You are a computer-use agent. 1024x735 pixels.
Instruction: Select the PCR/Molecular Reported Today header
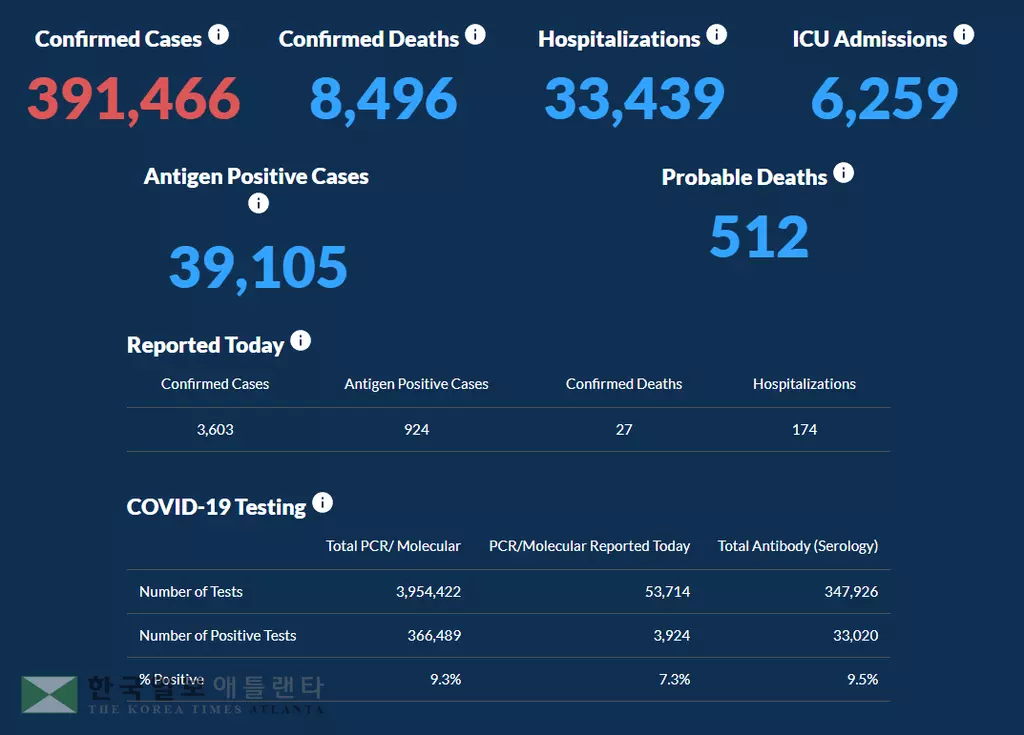[x=589, y=546]
